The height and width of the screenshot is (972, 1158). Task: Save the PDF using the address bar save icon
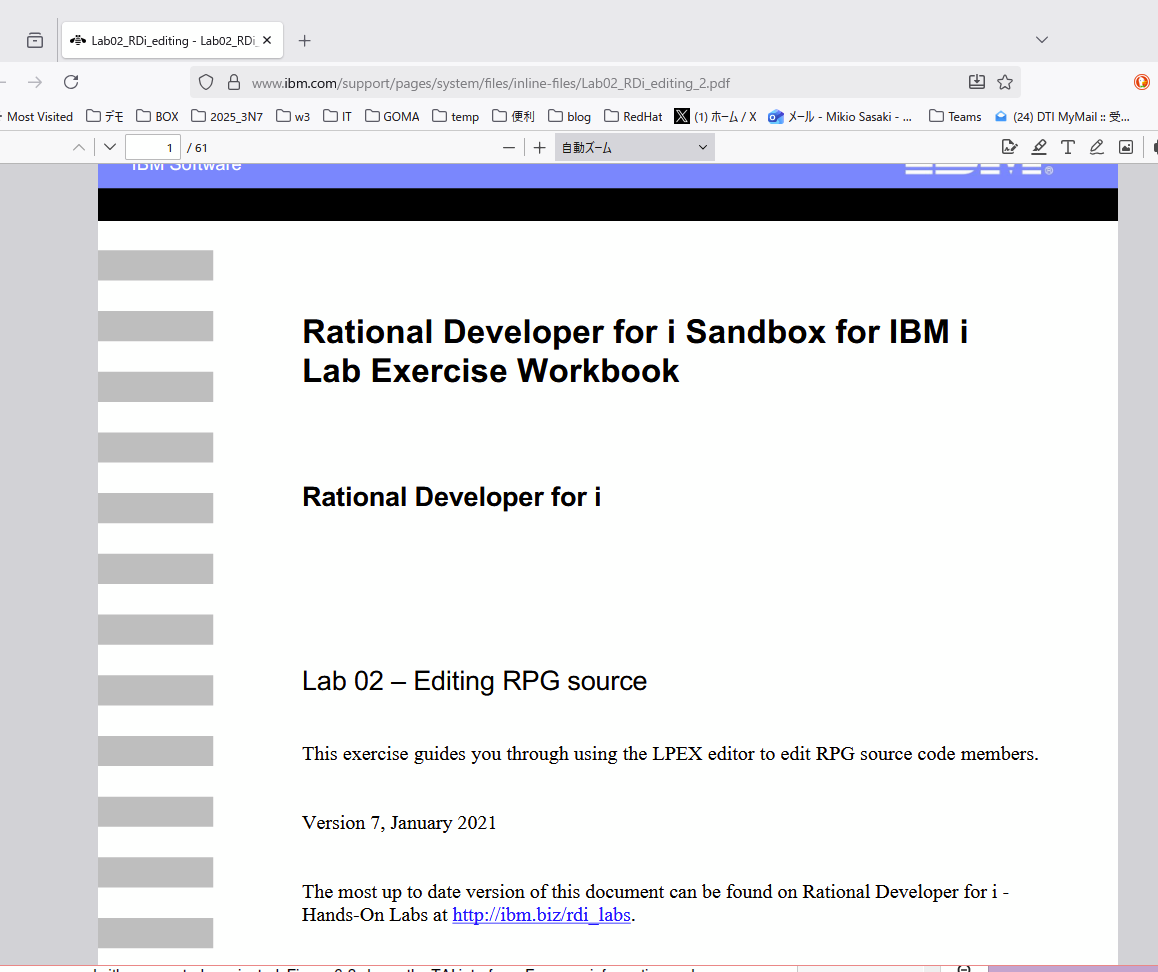click(976, 82)
